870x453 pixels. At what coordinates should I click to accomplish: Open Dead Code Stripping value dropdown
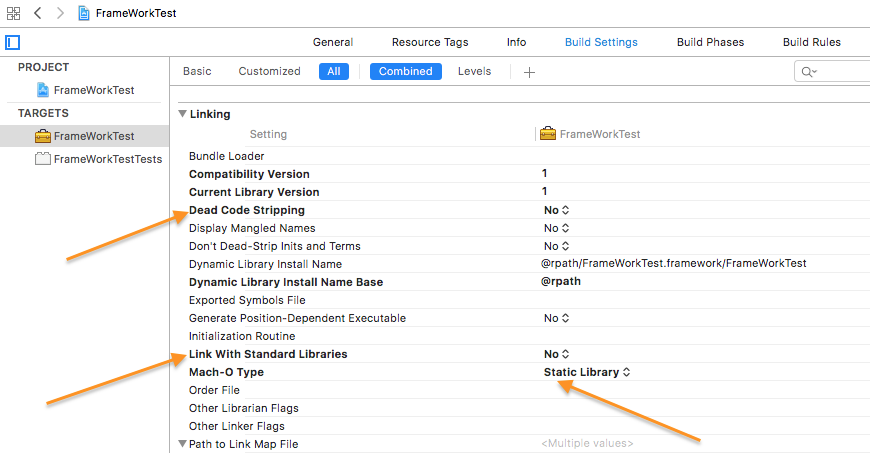(x=556, y=210)
